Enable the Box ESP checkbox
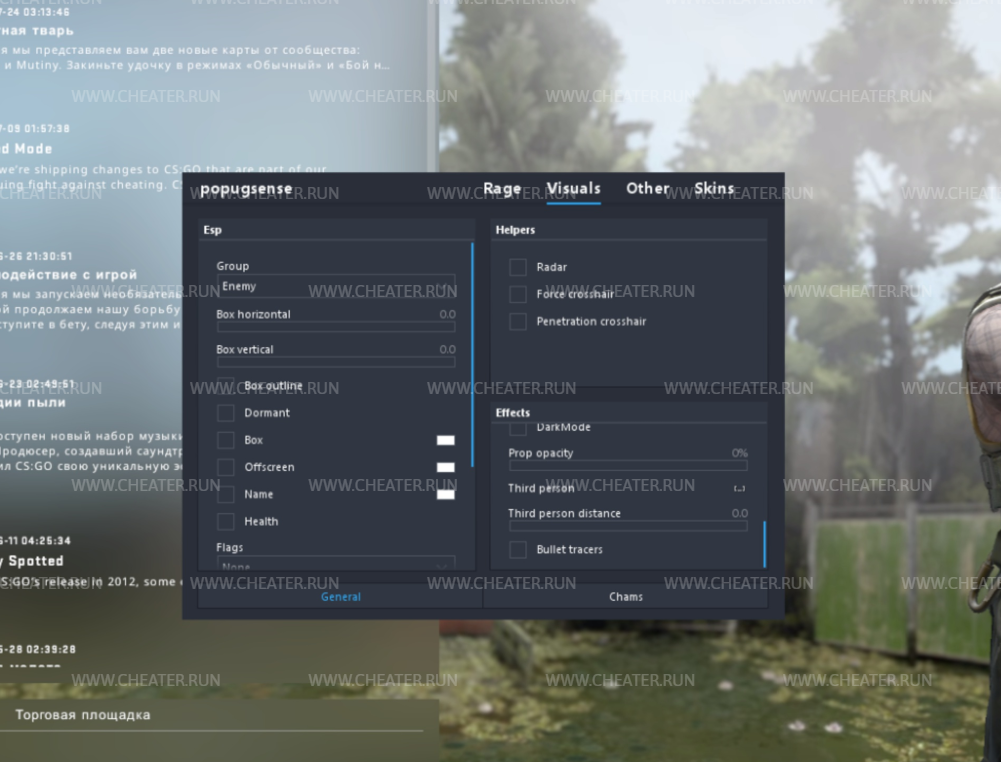This screenshot has height=762, width=1001. tap(225, 440)
